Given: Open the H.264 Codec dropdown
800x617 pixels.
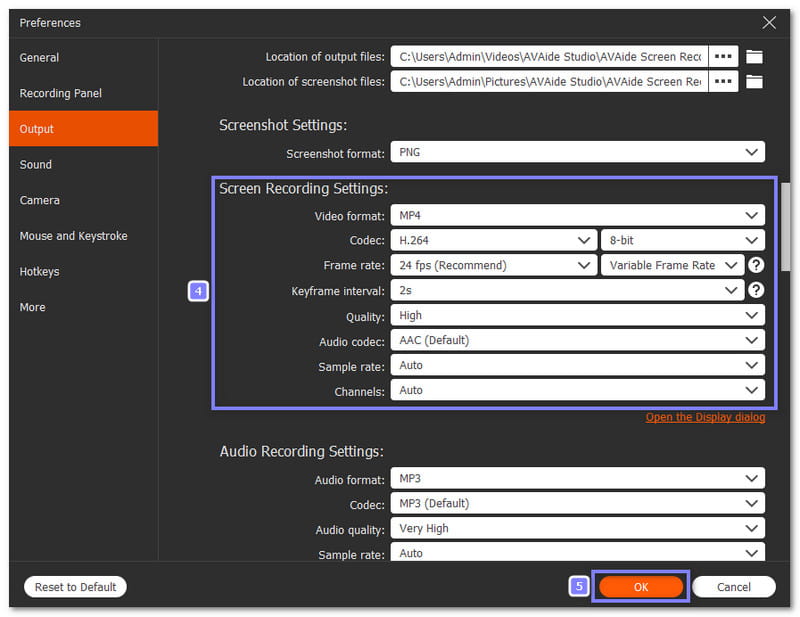Looking at the screenshot, I should click(493, 240).
